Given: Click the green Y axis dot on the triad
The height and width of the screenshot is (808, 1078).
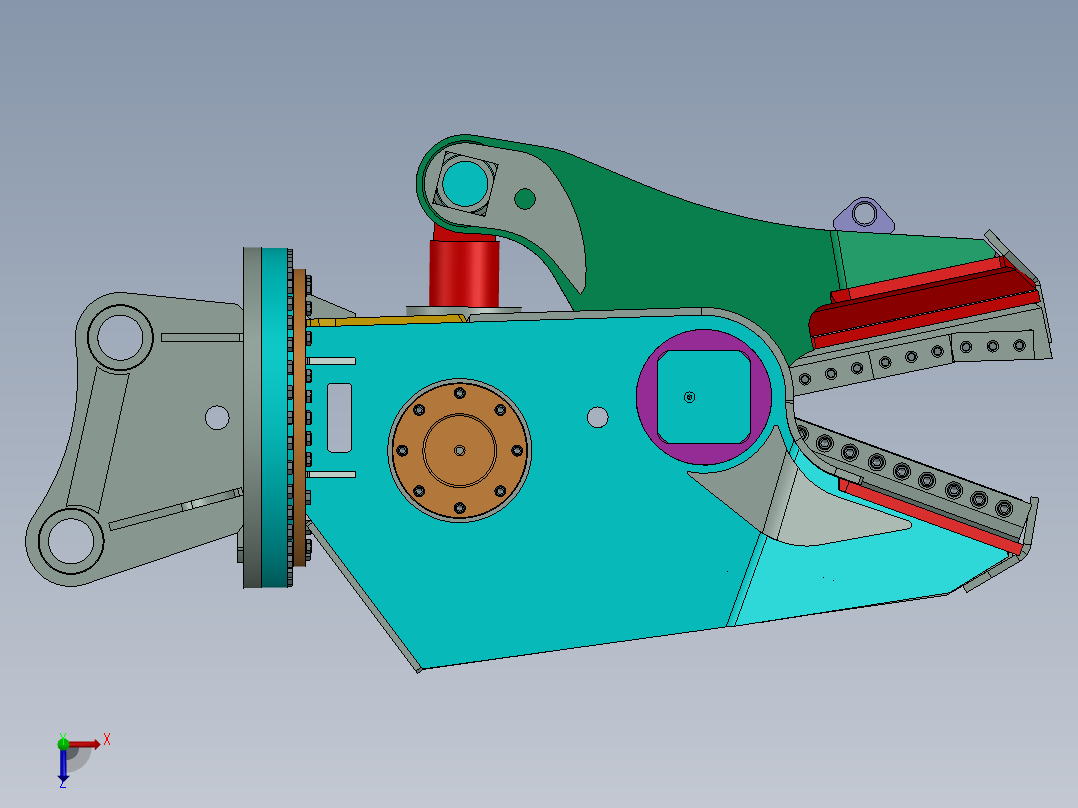Looking at the screenshot, I should tap(63, 743).
